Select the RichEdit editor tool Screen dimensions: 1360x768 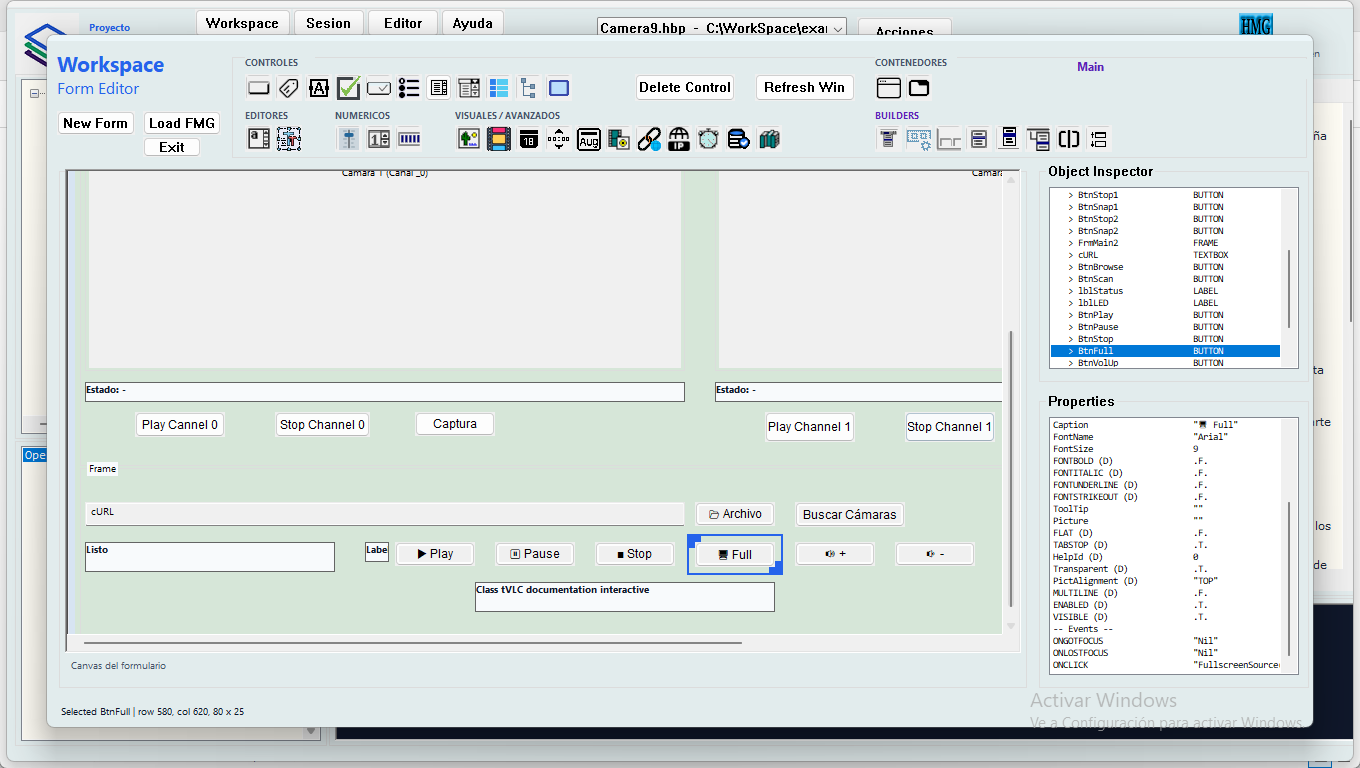click(289, 139)
